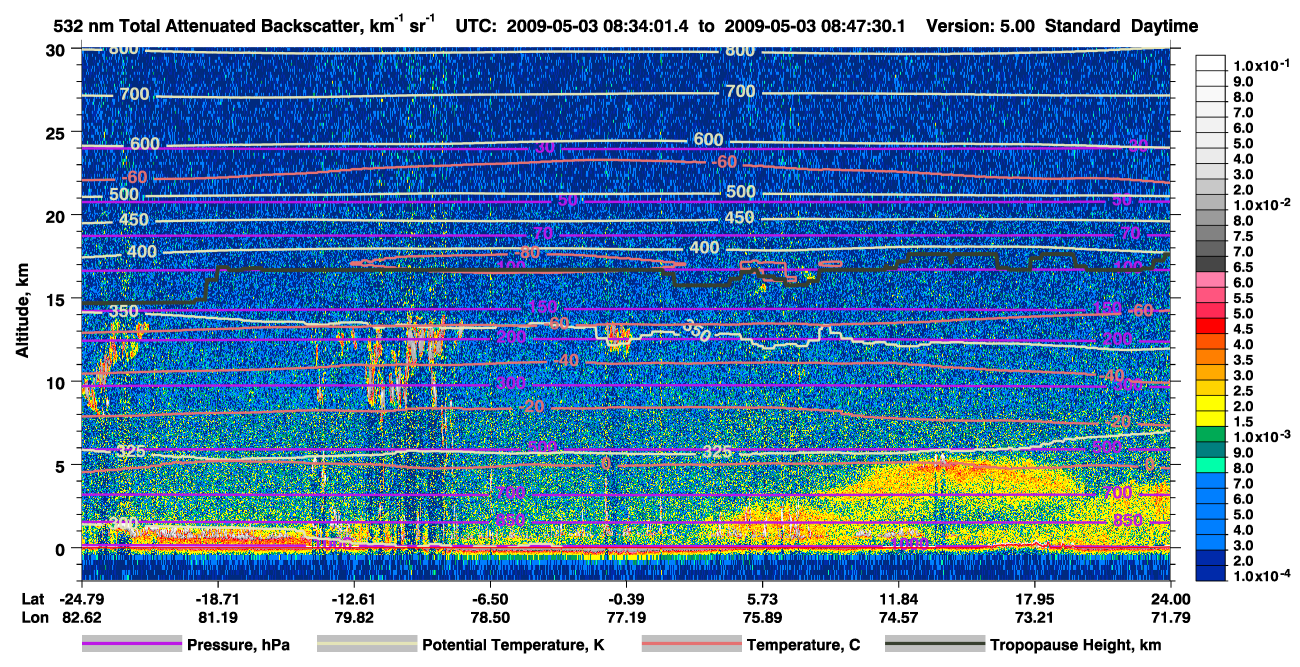Click the 'Potential Temperature, K' legend label
Image resolution: width=1300 pixels, height=667 pixels.
click(x=513, y=645)
